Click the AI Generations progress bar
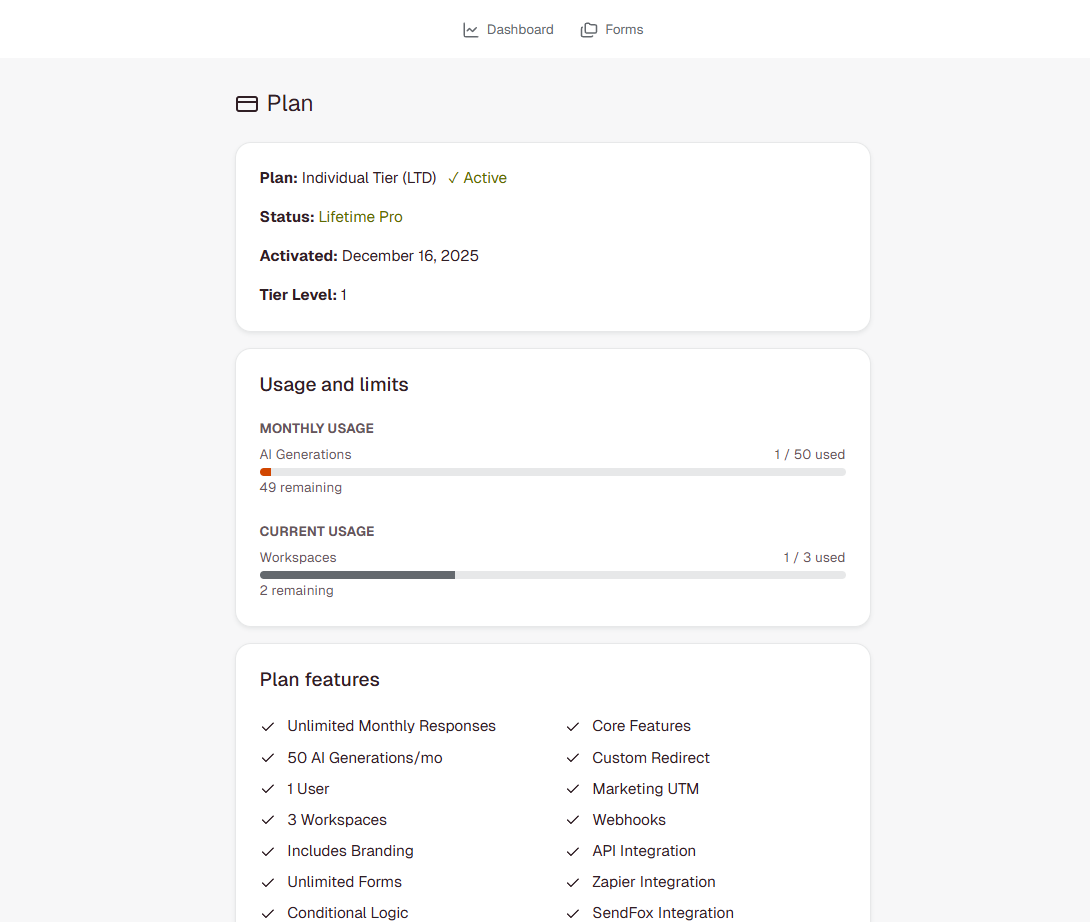 pyautogui.click(x=552, y=471)
